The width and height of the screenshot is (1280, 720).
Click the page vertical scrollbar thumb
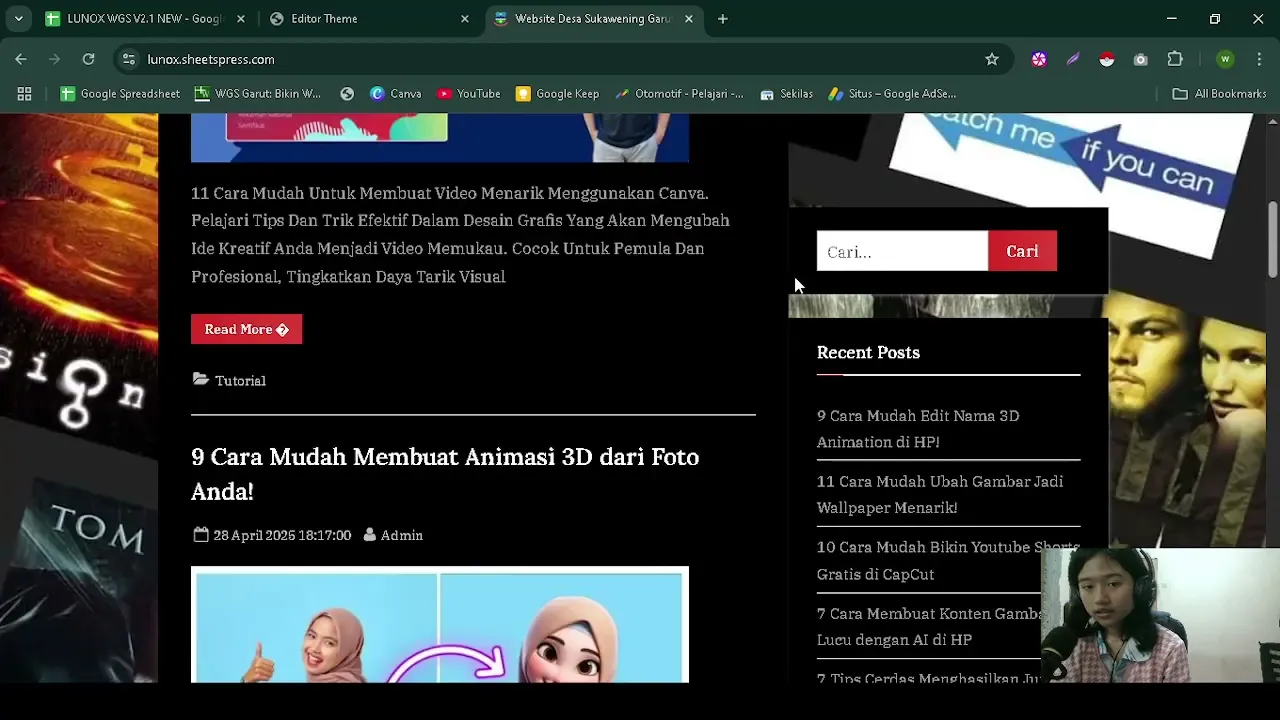click(1273, 239)
